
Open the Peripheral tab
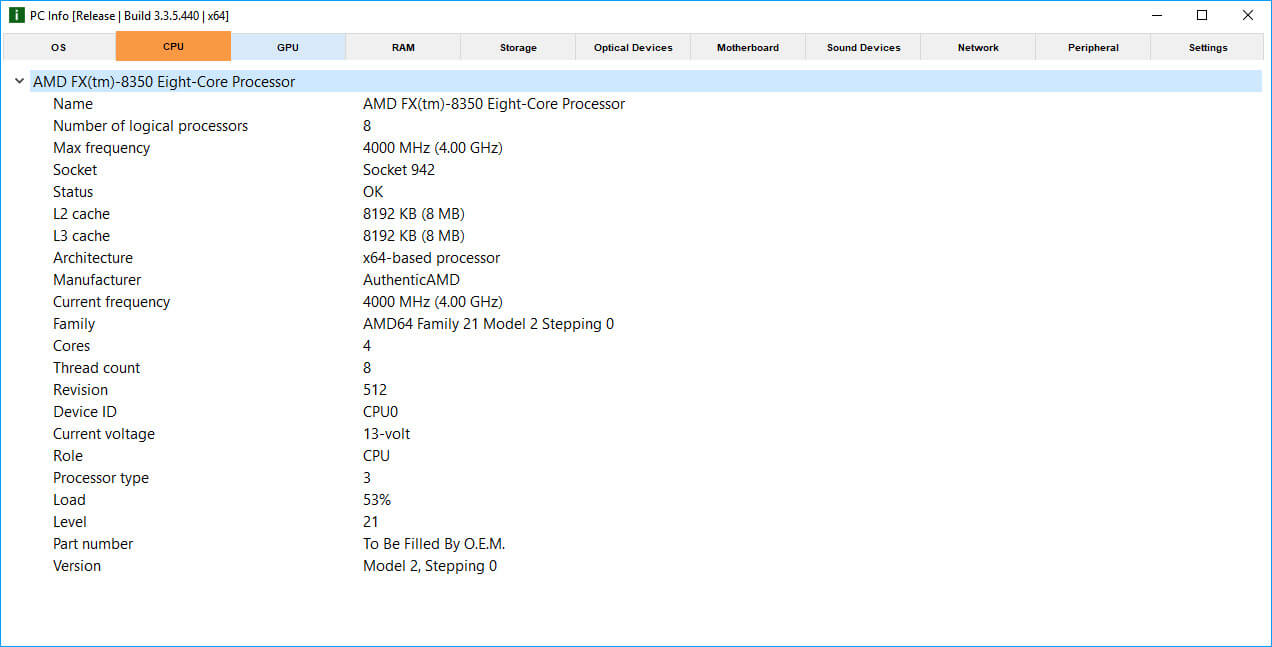(x=1092, y=46)
